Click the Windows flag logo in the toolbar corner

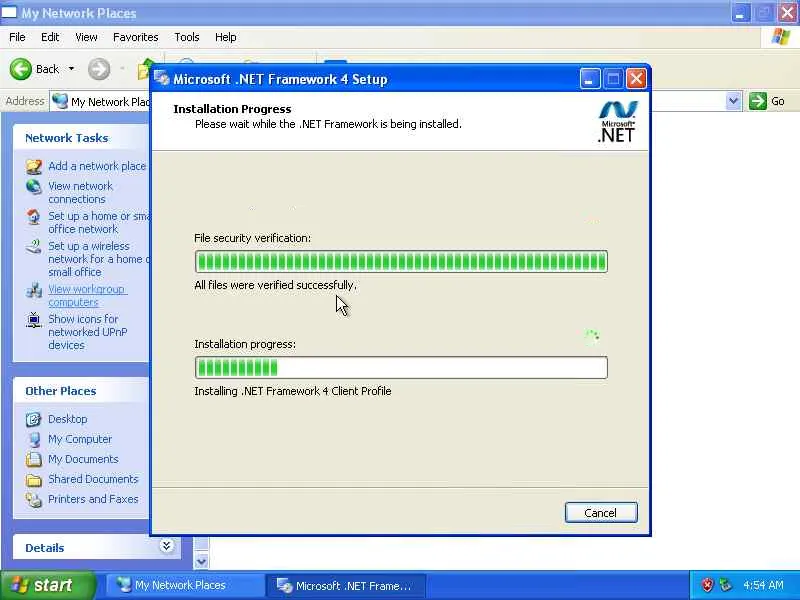pos(781,37)
